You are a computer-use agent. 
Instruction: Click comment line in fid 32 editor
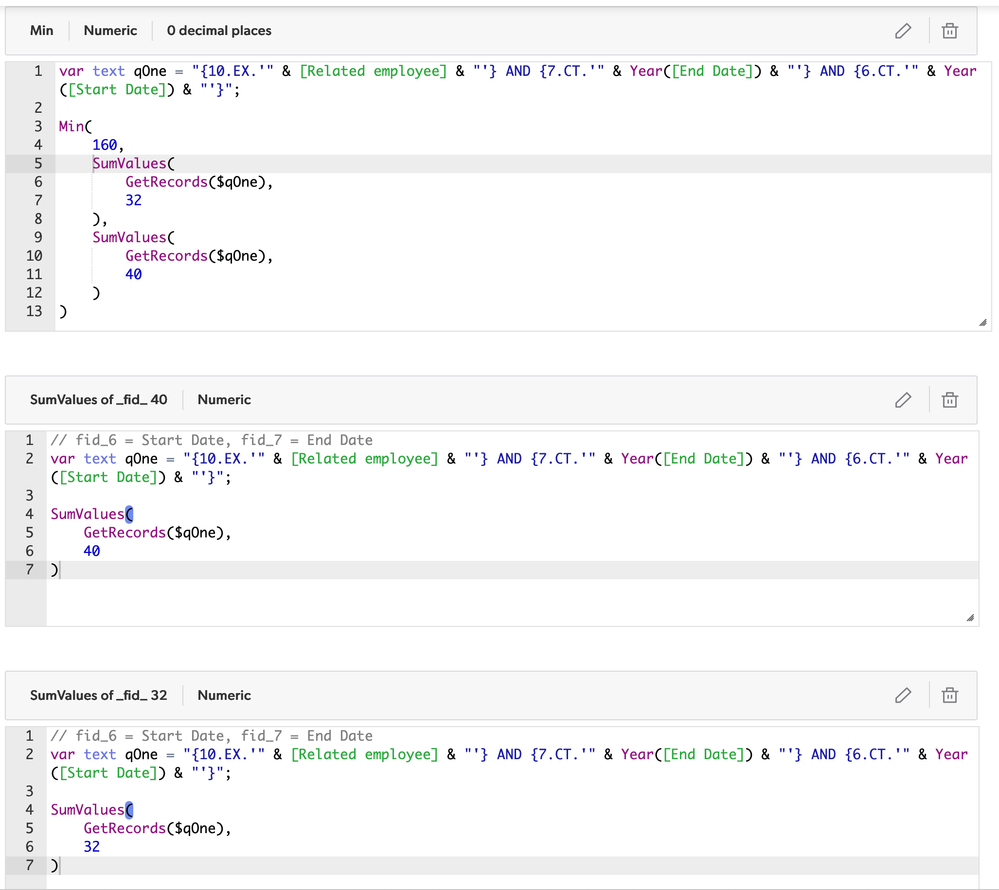[212, 736]
